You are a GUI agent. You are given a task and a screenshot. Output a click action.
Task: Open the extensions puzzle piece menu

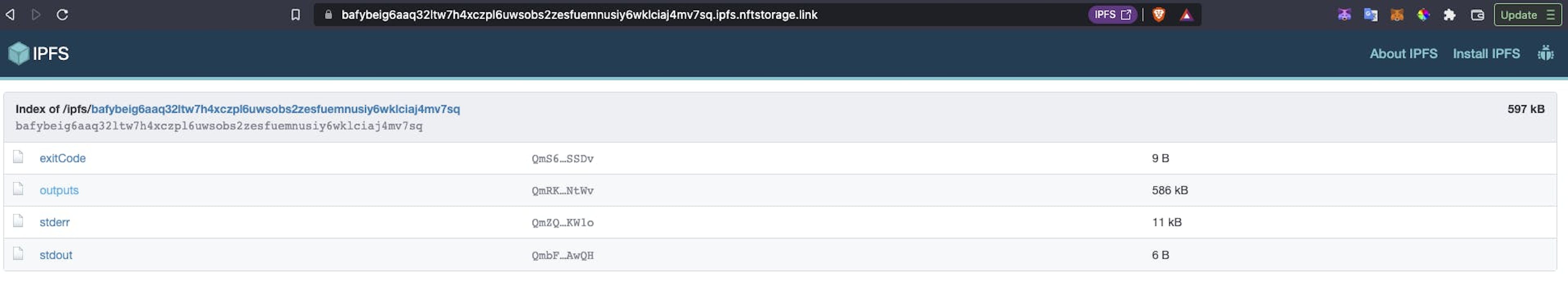click(x=1449, y=15)
